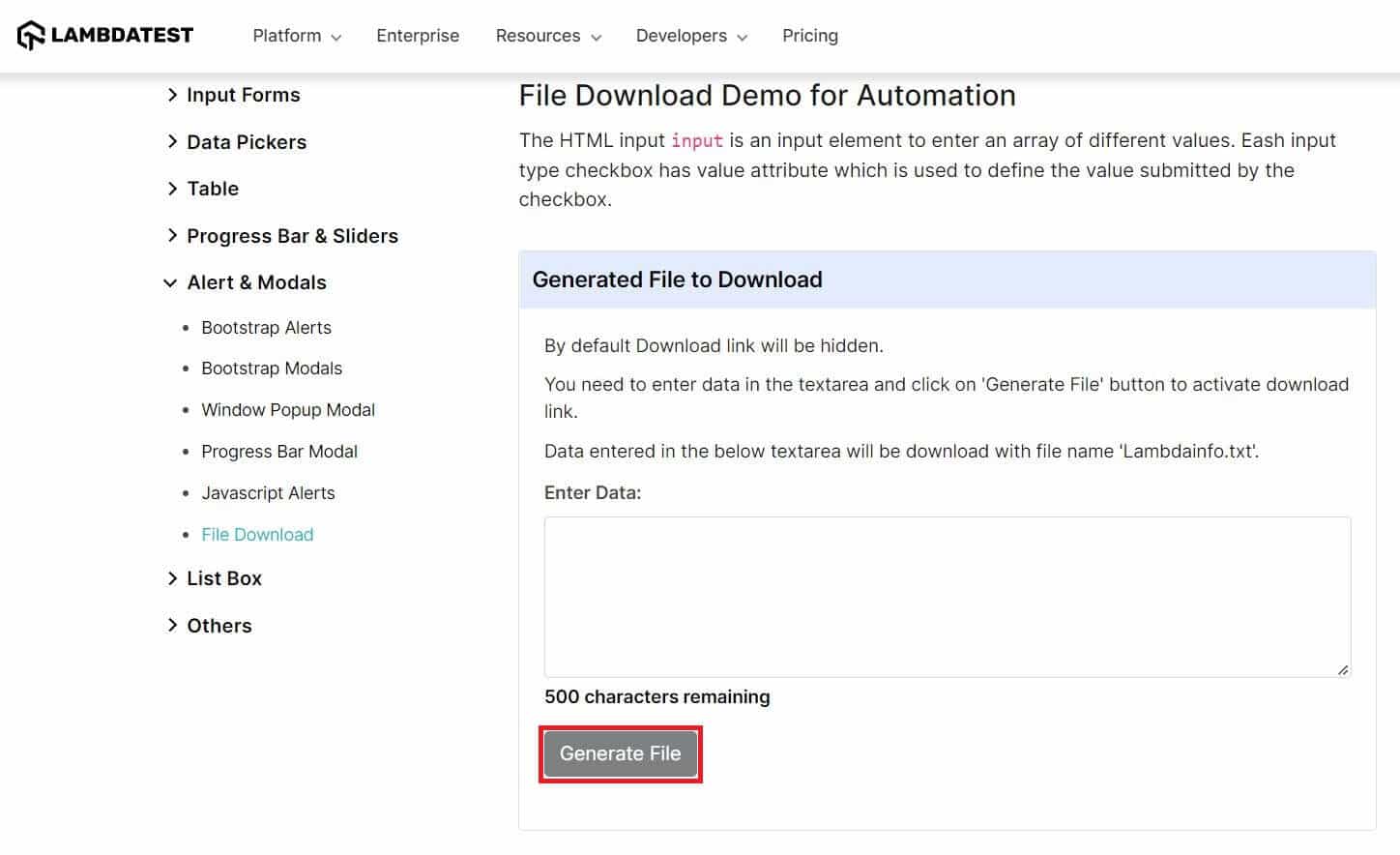This screenshot has width=1400, height=855.
Task: Open the Javascript Alerts link
Action: tap(268, 493)
